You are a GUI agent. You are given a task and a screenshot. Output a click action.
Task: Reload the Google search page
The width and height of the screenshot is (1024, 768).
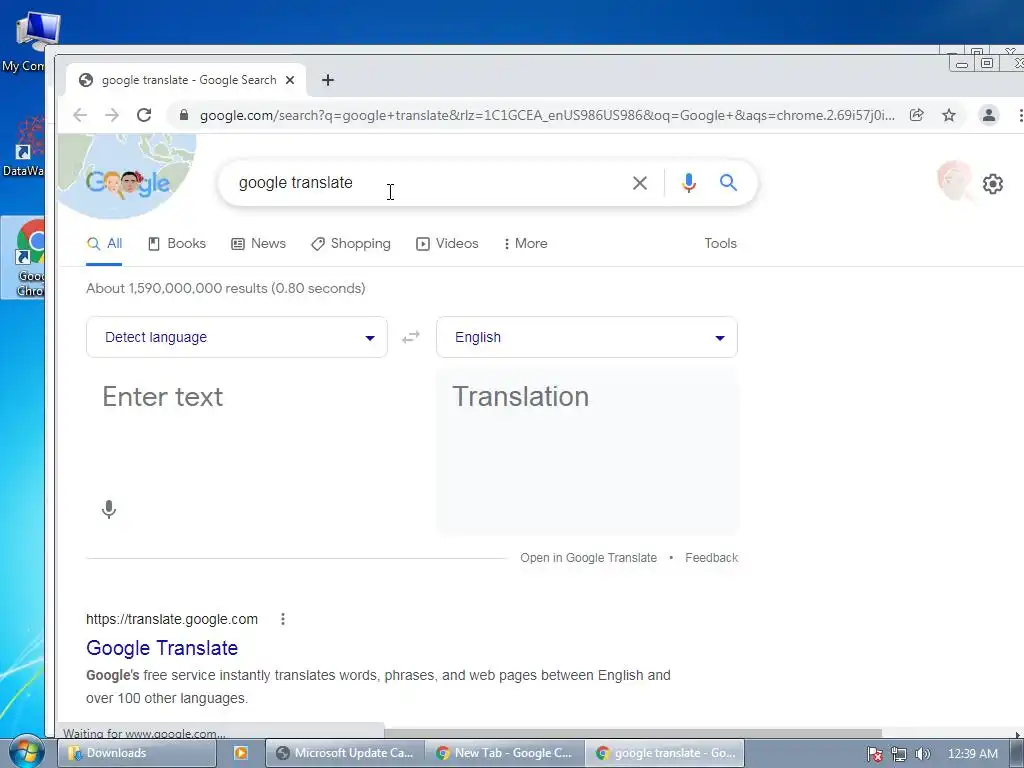[x=144, y=116]
